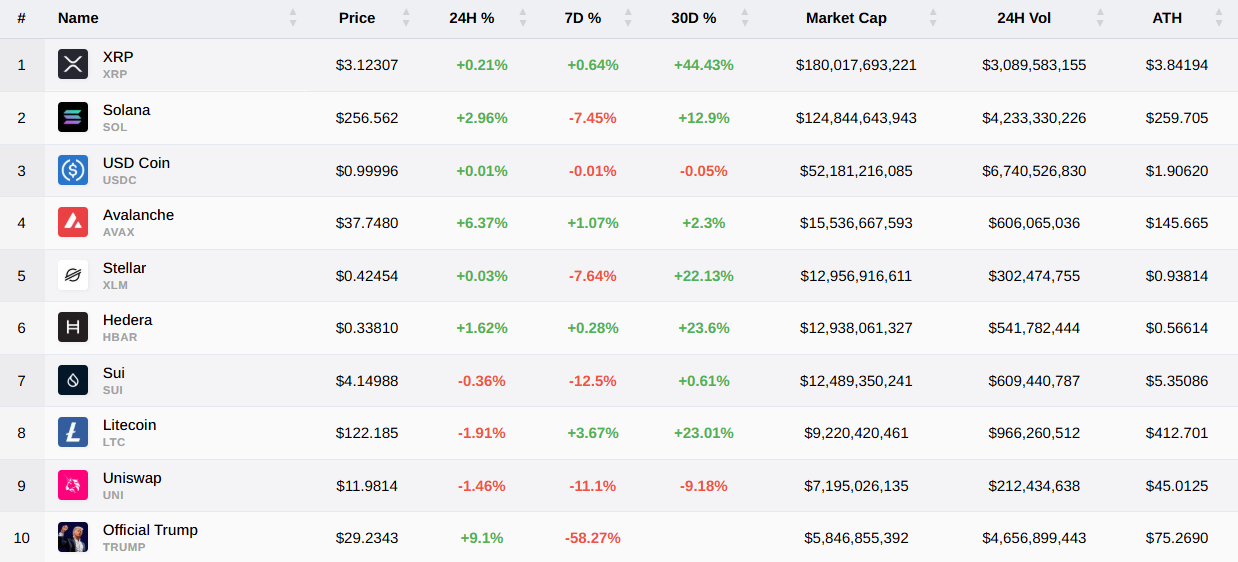Select Sui price $4.14988
The height and width of the screenshot is (562, 1238).
pyautogui.click(x=367, y=381)
